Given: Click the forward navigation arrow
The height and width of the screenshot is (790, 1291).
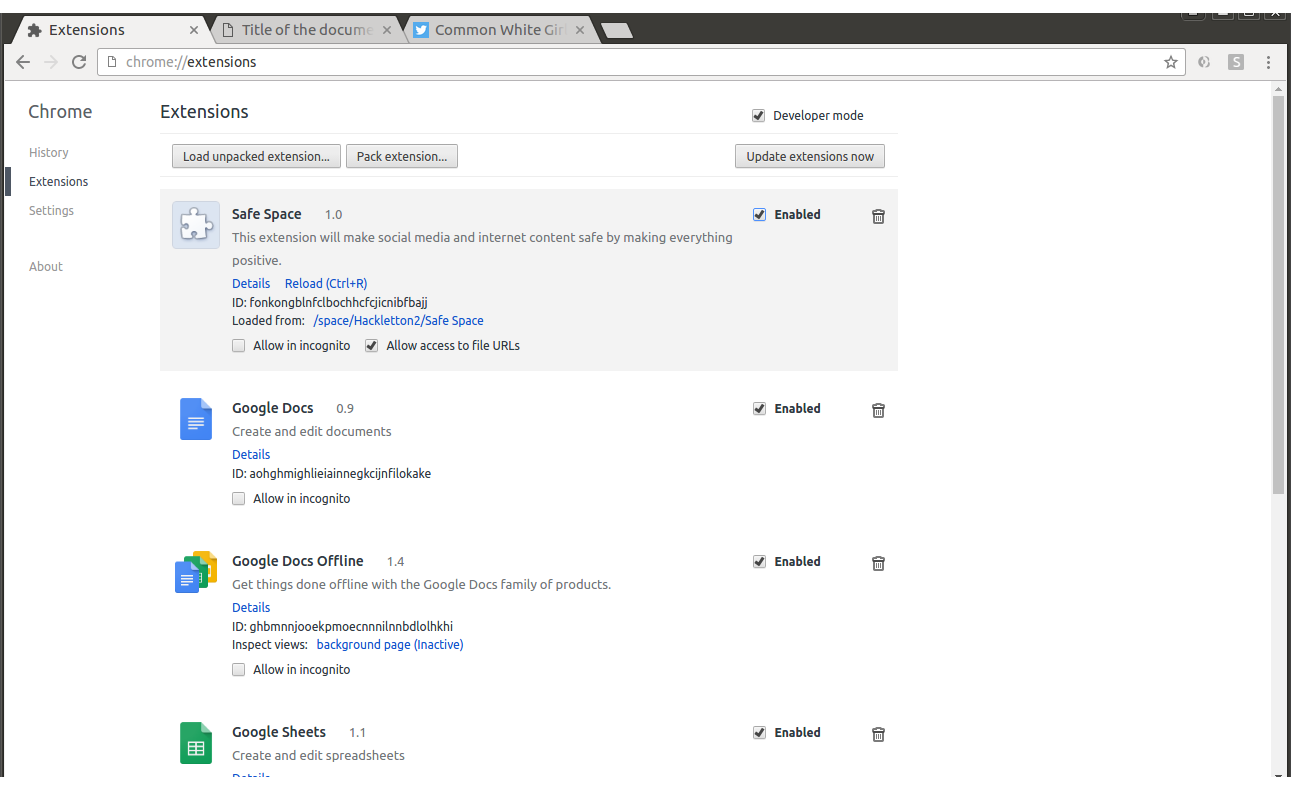Looking at the screenshot, I should pos(51,62).
